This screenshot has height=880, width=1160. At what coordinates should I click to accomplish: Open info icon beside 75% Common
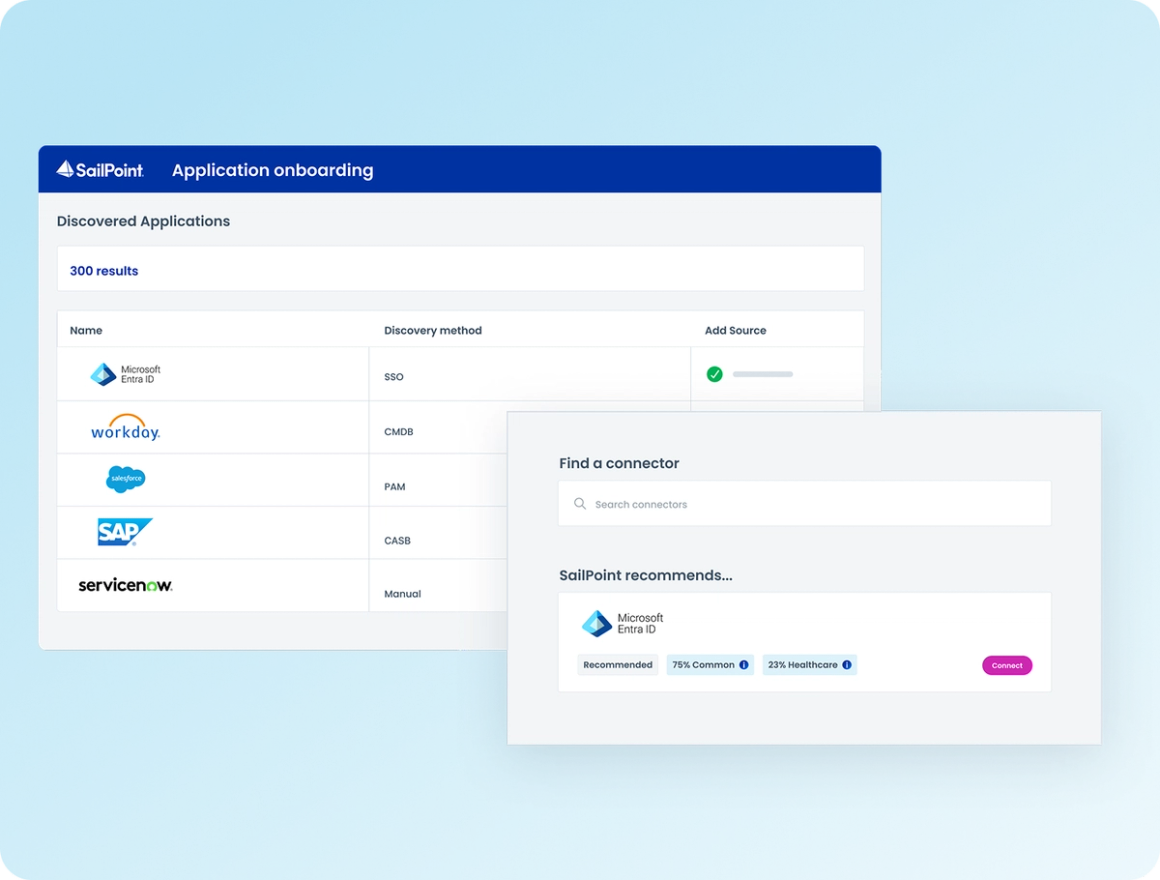(x=744, y=665)
